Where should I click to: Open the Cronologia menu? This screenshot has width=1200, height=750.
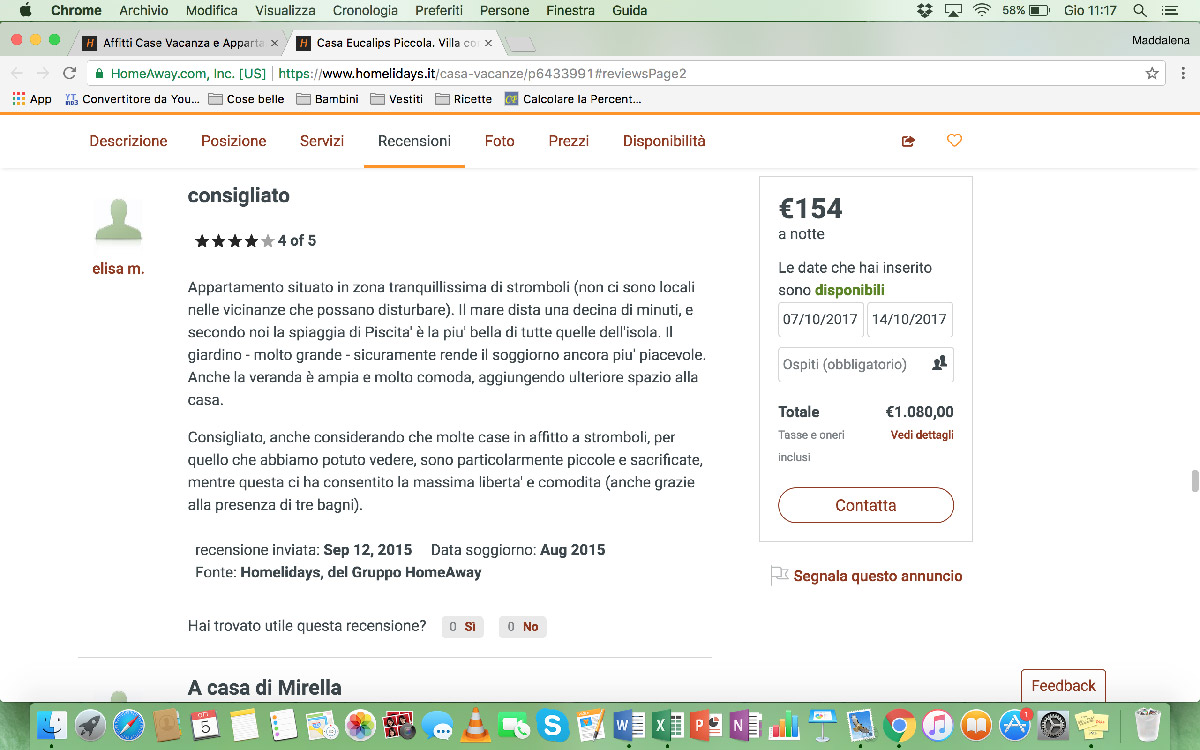point(364,10)
